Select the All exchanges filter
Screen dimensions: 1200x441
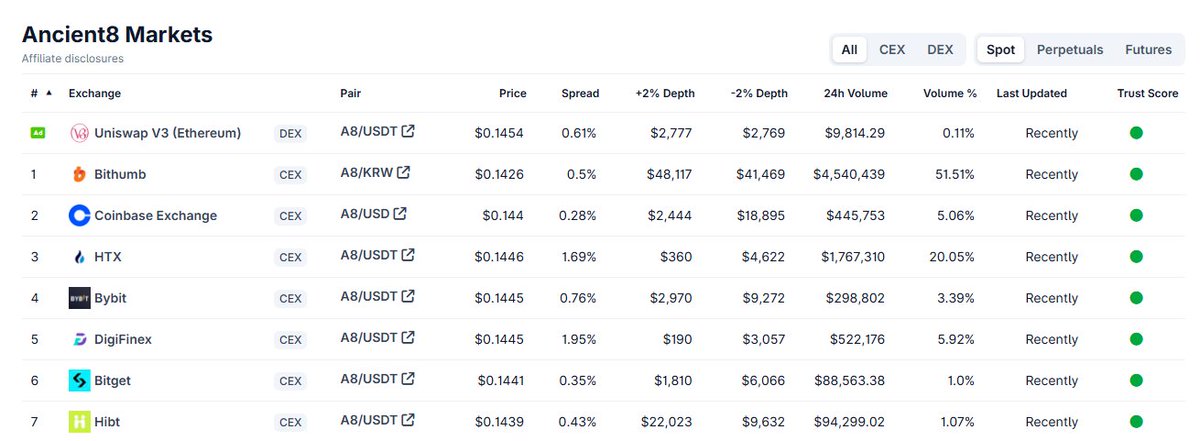pos(849,49)
